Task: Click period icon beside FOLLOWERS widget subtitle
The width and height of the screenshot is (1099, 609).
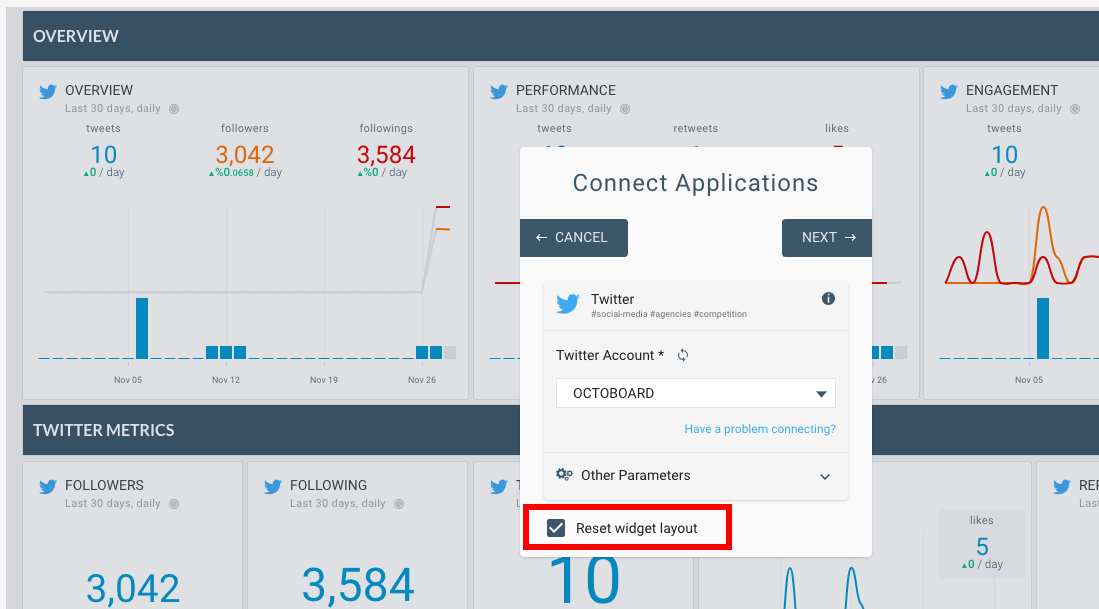Action: 174,504
